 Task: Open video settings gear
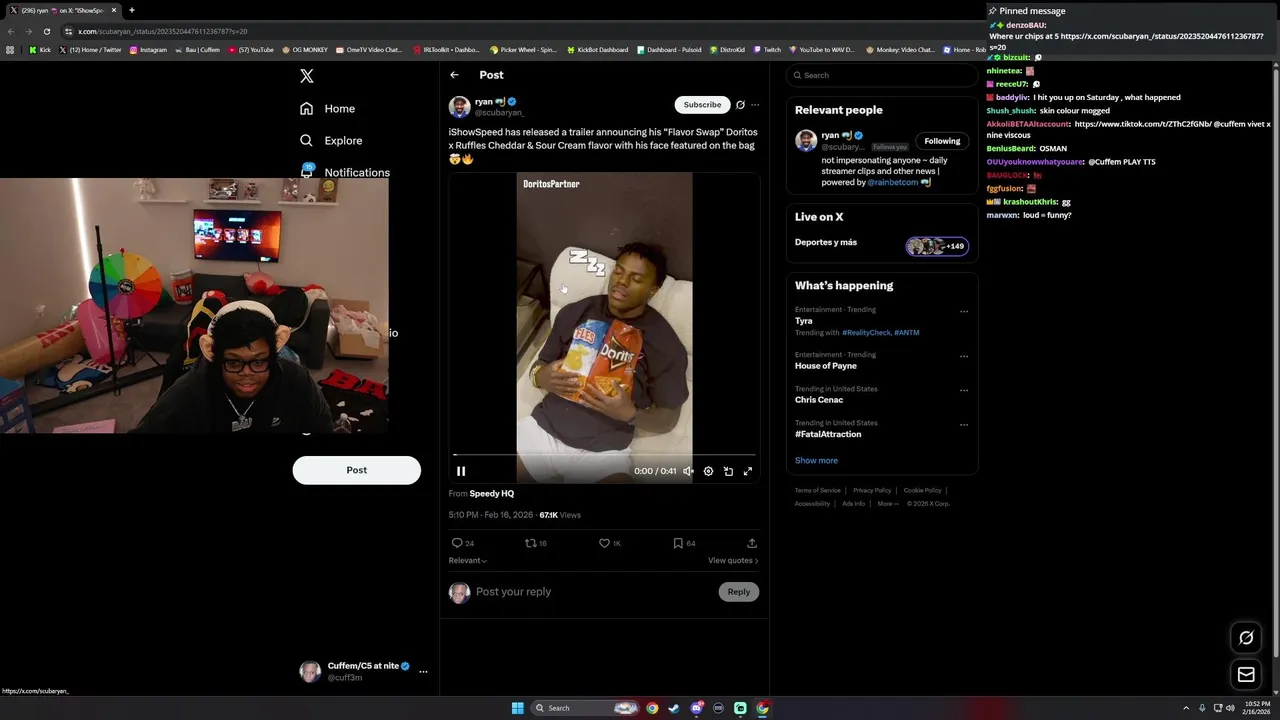click(708, 471)
